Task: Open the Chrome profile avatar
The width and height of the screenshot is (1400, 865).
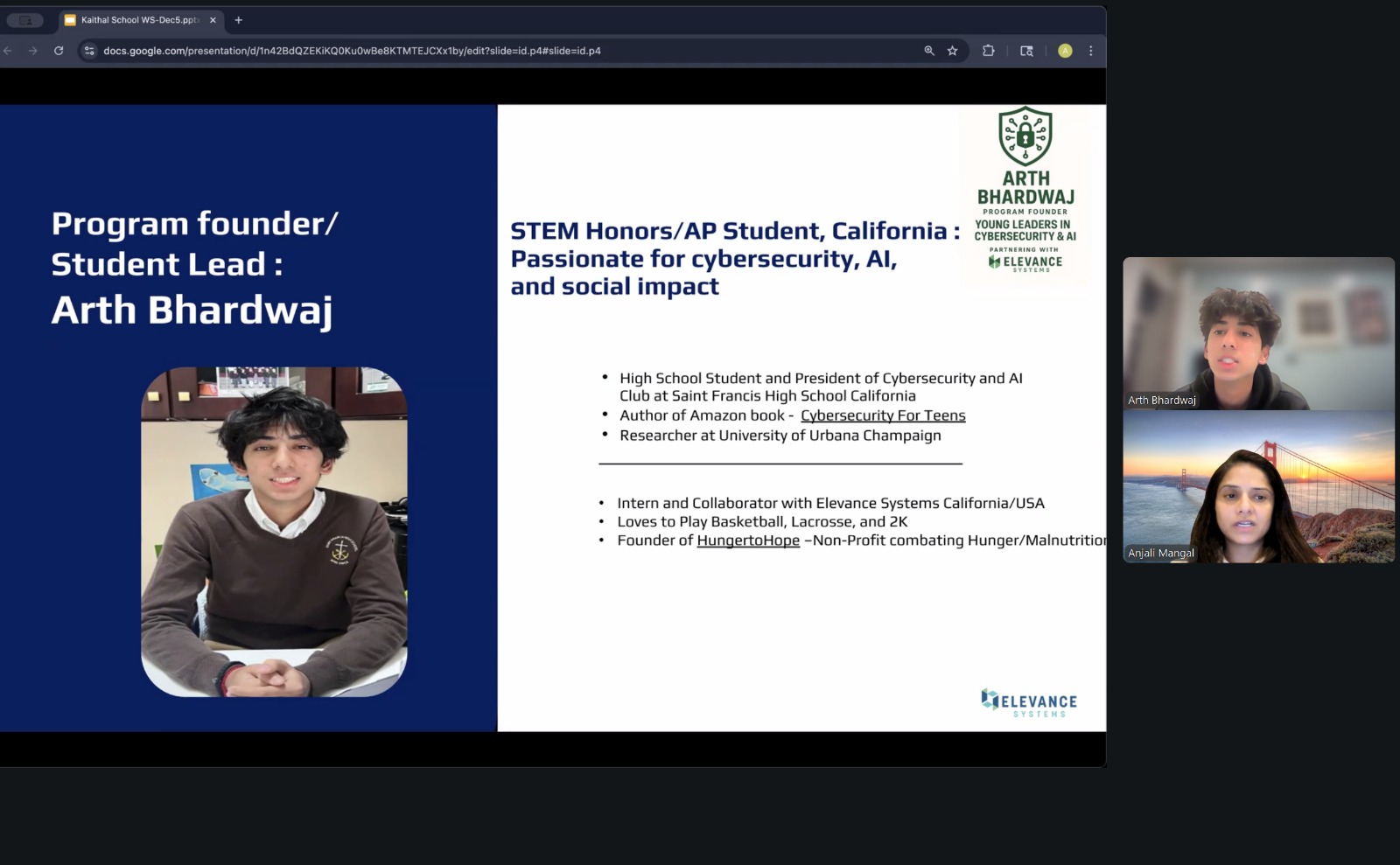Action: point(1065,51)
